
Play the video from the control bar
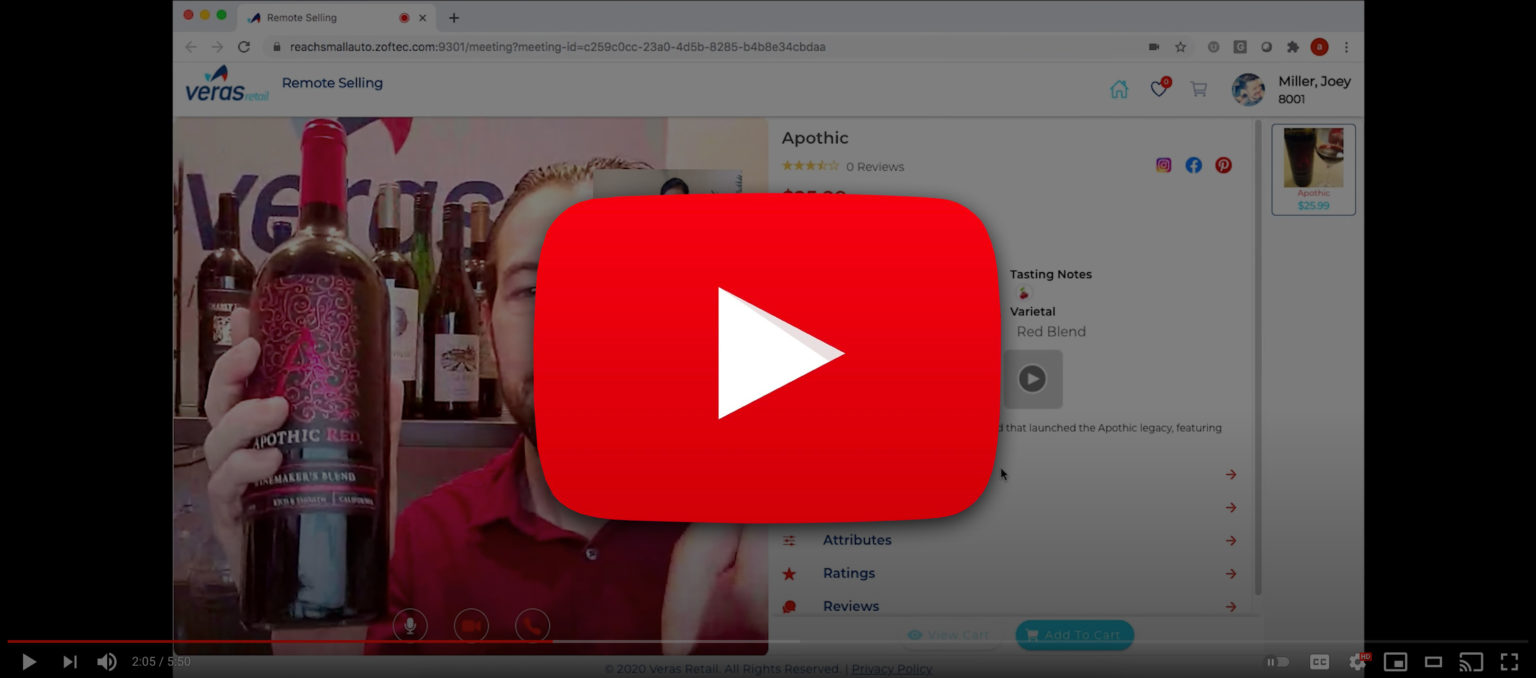(29, 661)
